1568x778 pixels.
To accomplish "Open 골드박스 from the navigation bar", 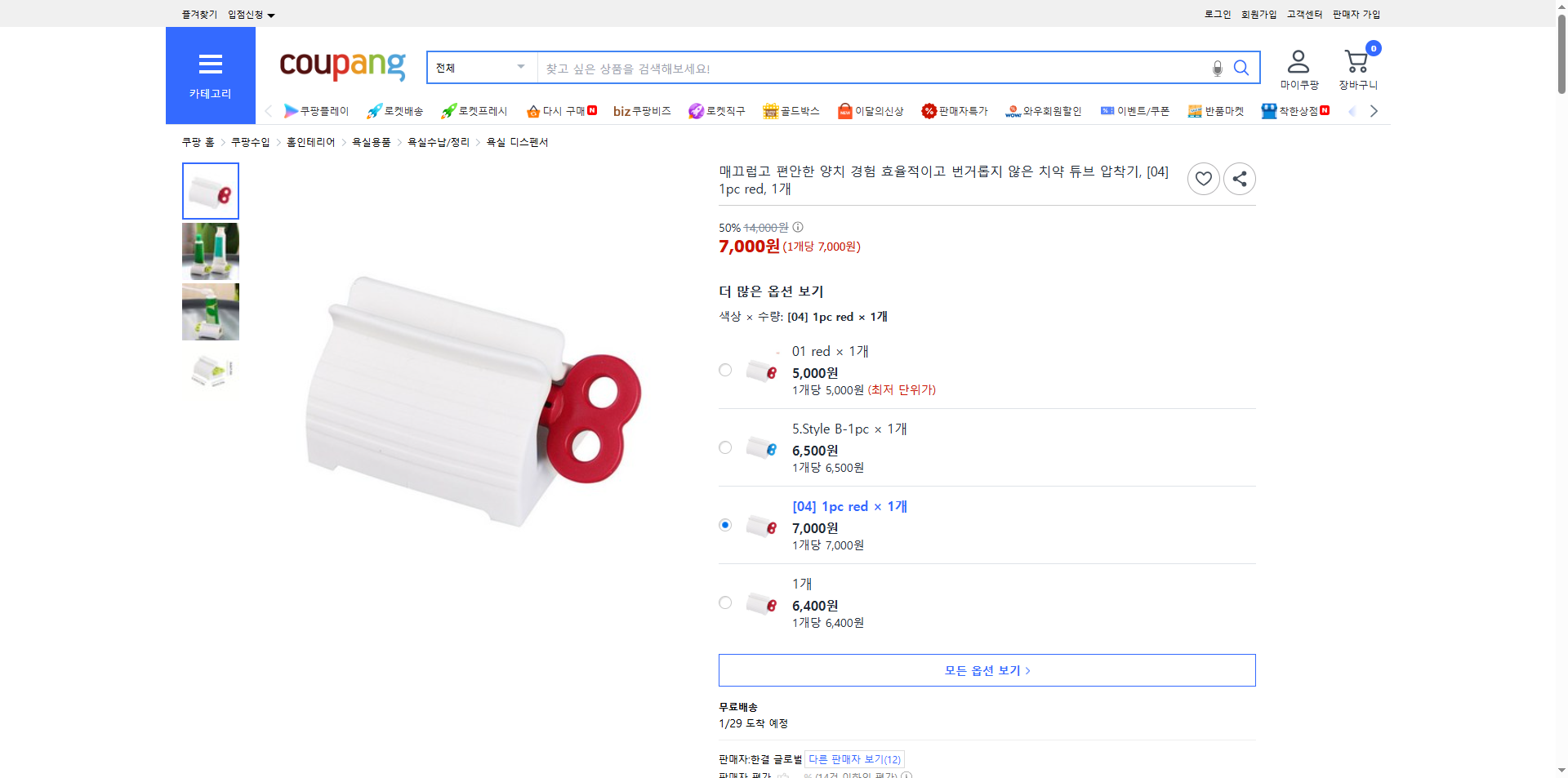I will click(791, 110).
